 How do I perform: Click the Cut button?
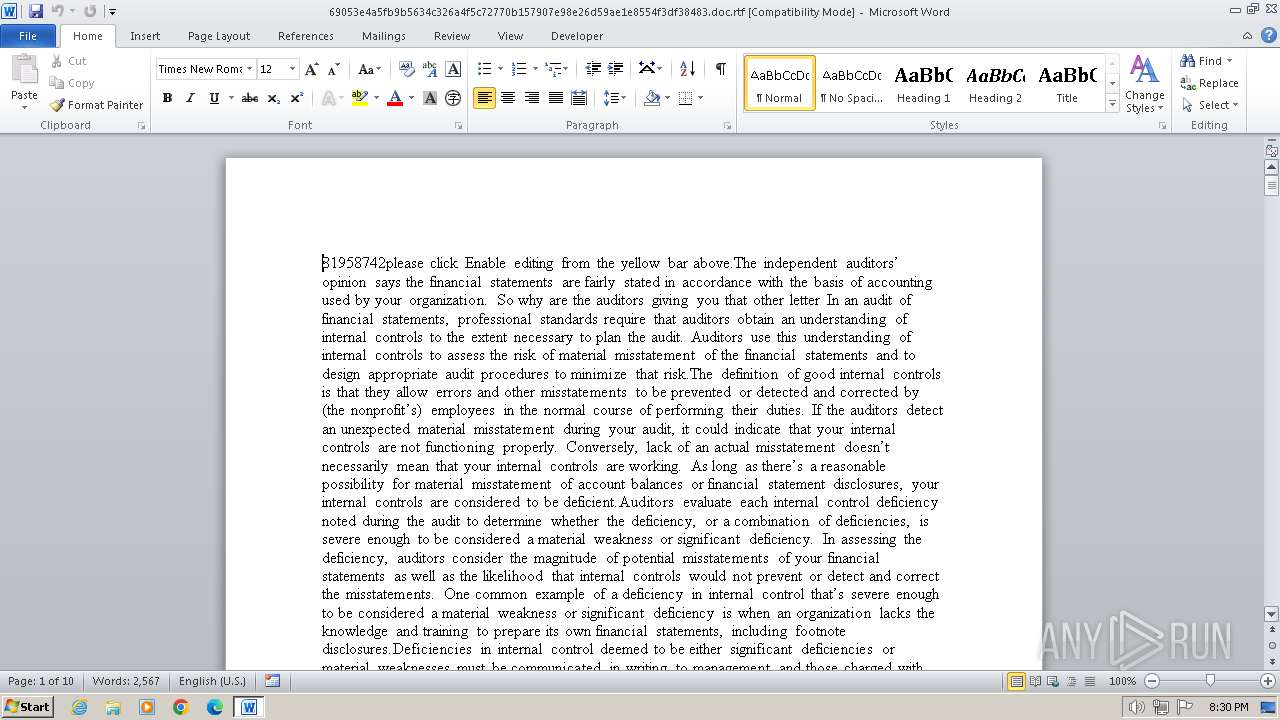[68, 61]
